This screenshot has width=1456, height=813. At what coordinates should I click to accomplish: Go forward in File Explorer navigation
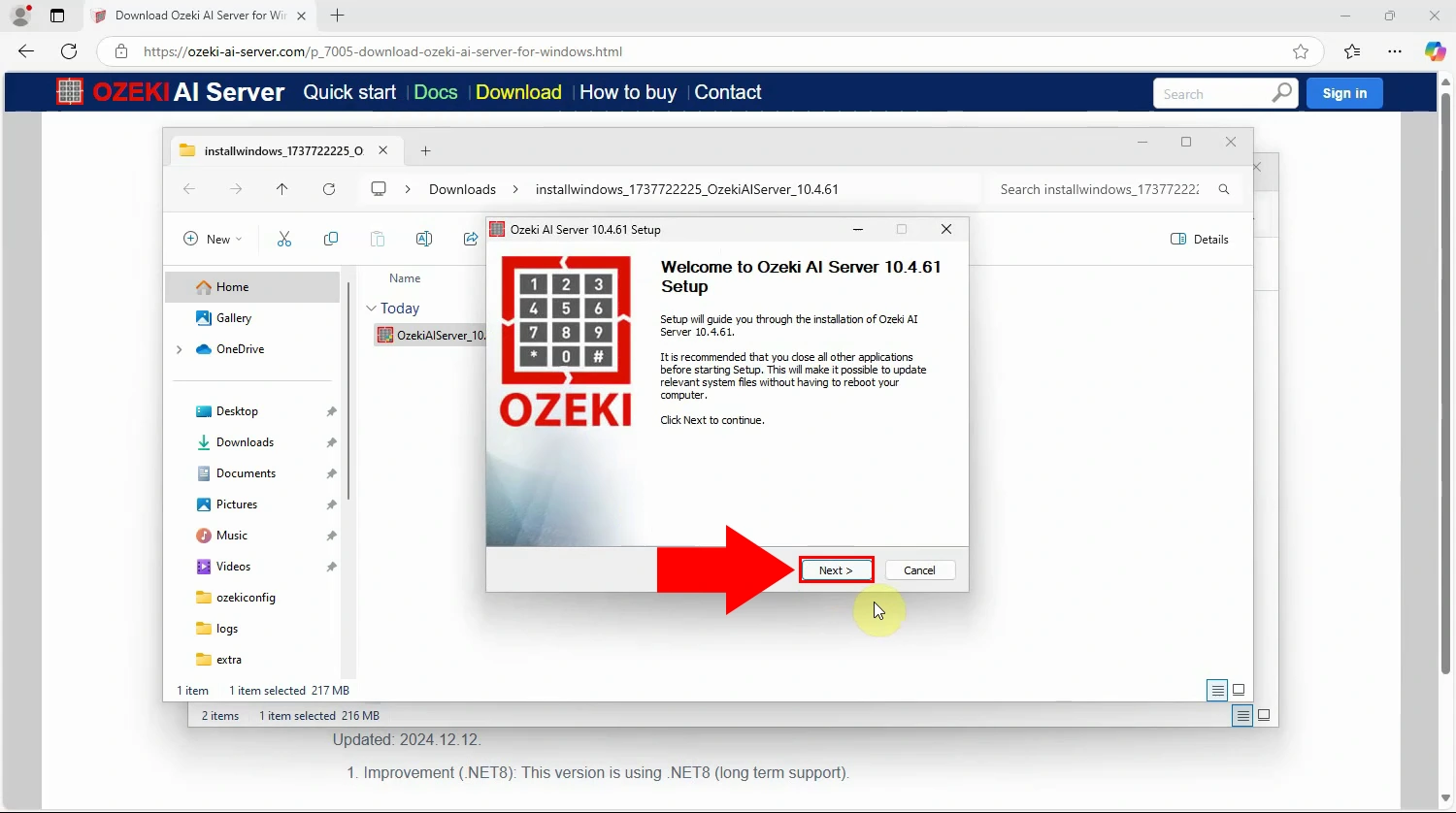click(236, 189)
